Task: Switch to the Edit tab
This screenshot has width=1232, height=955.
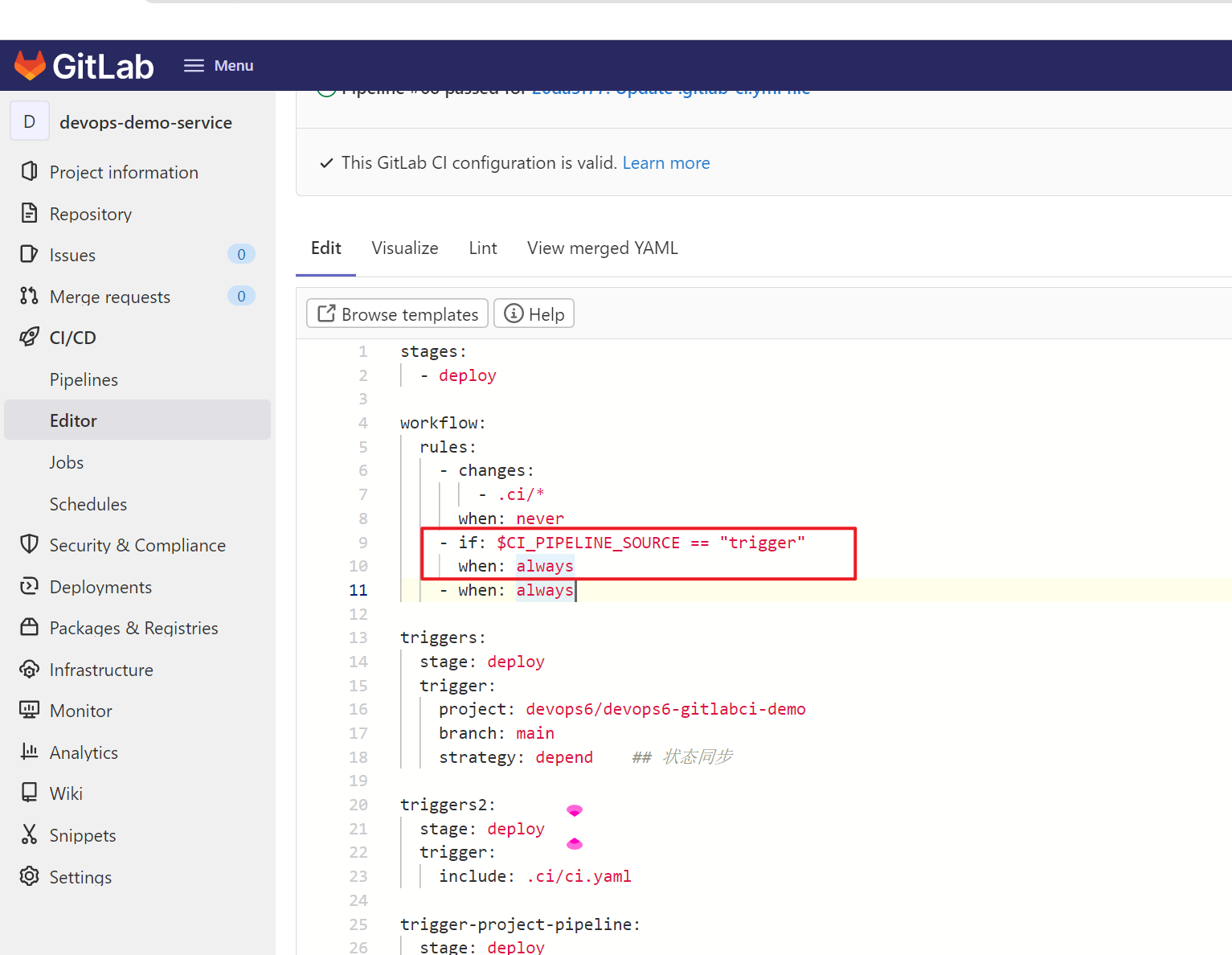Action: (x=326, y=248)
